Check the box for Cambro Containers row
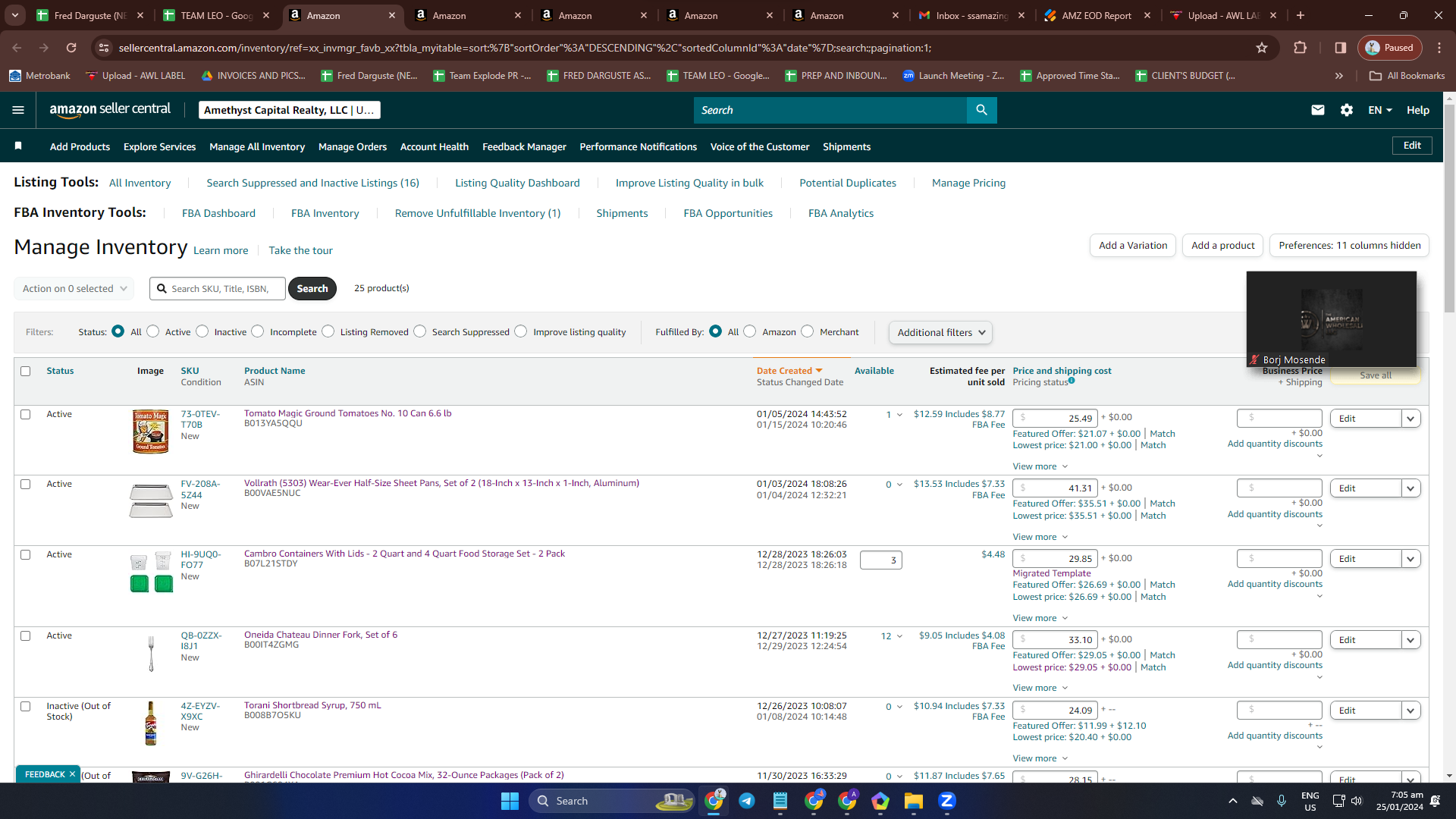The height and width of the screenshot is (819, 1456). (26, 555)
